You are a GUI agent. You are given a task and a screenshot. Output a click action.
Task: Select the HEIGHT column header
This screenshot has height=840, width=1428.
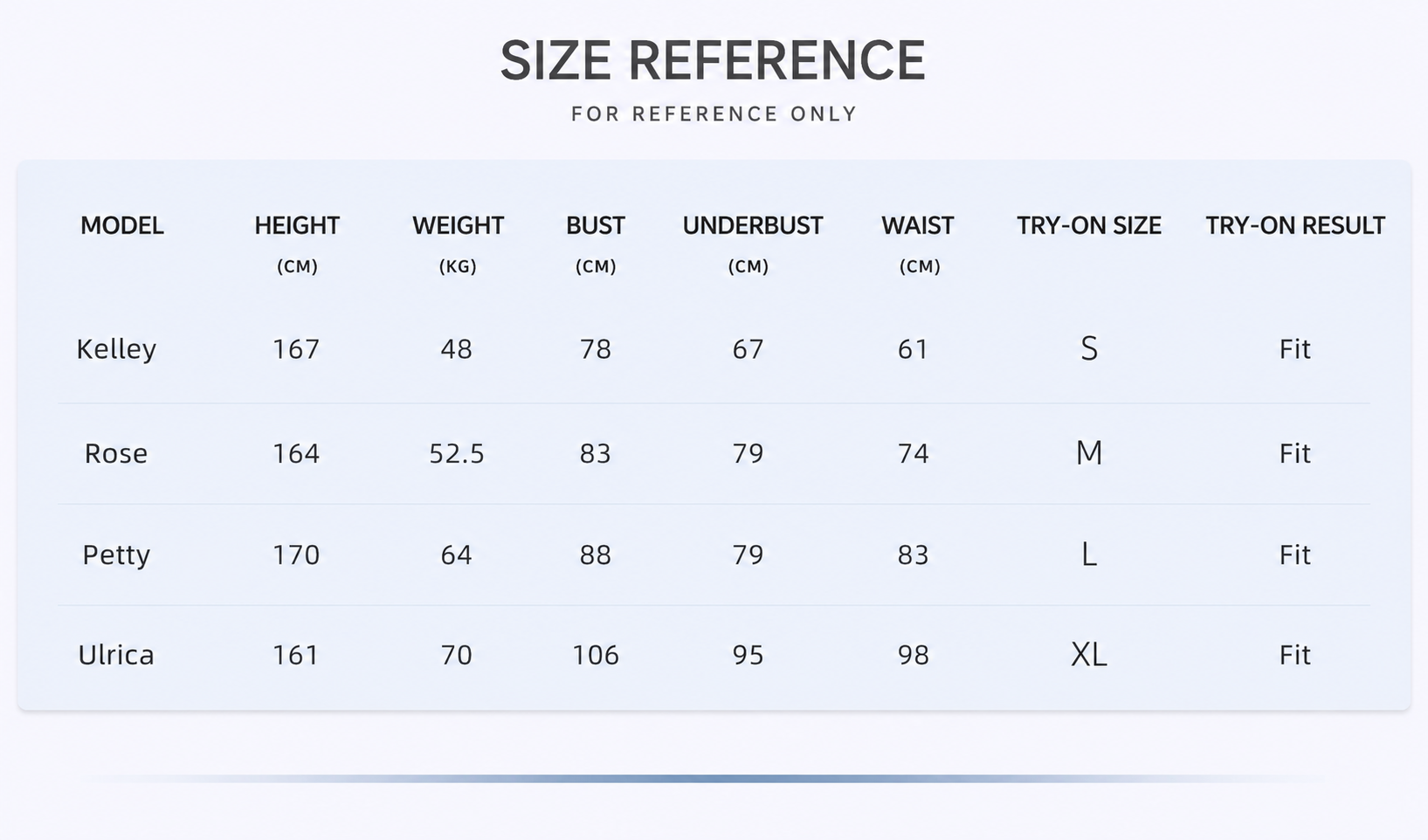(297, 243)
